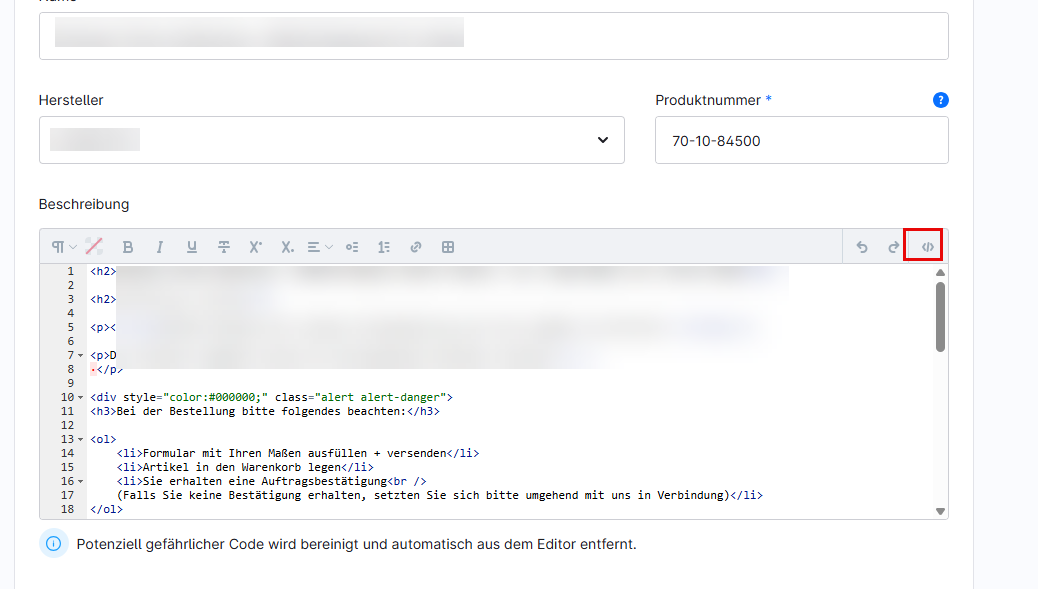Toggle subscript formatting
Viewport: 1038px width, 589px height.
[287, 247]
